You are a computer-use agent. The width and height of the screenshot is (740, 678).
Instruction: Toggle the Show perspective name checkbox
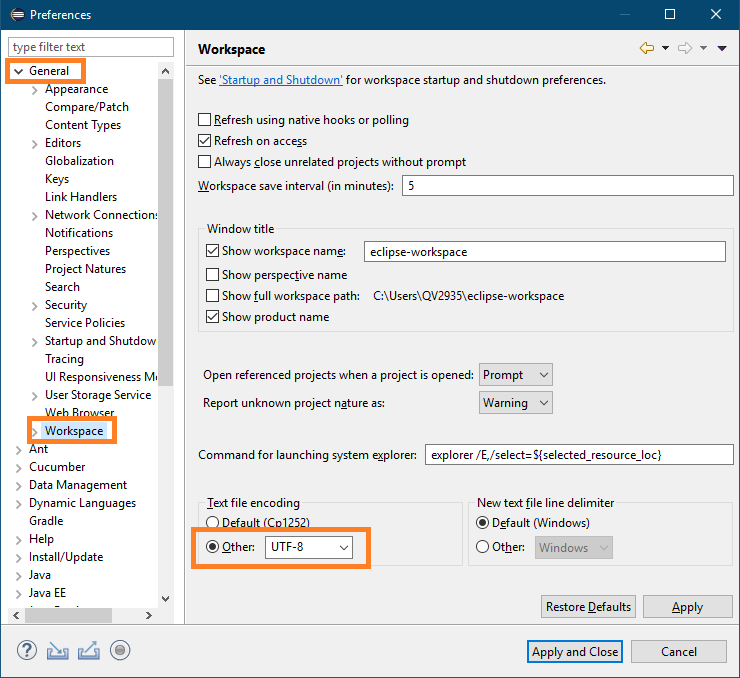(212, 275)
